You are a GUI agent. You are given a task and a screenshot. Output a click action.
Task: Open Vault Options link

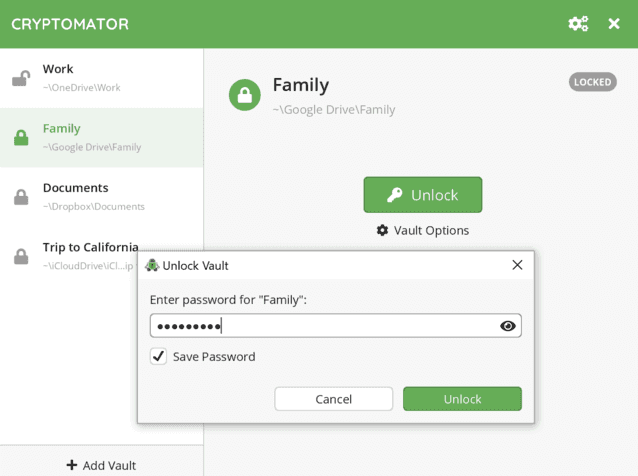430,230
